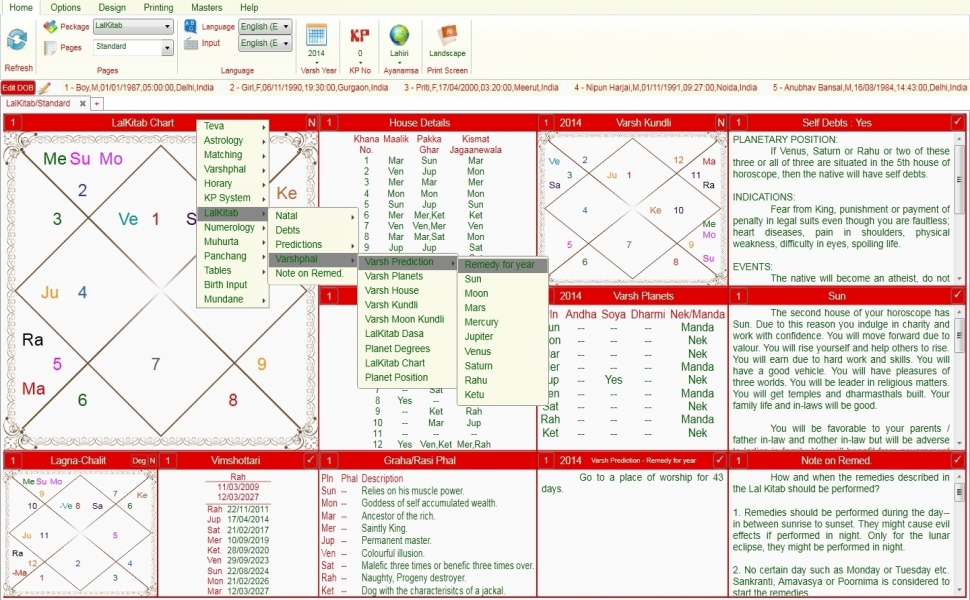Click the N button on Lagna-Chalit panel
The width and height of the screenshot is (970, 600).
pos(152,461)
